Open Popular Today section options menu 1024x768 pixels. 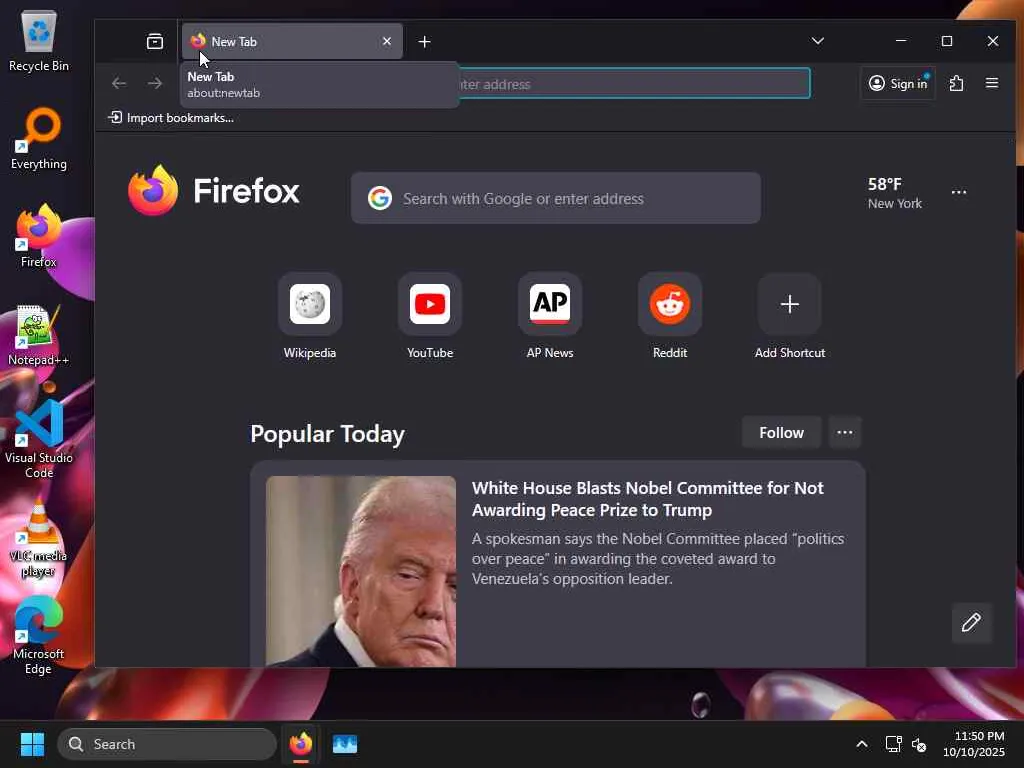tap(844, 432)
